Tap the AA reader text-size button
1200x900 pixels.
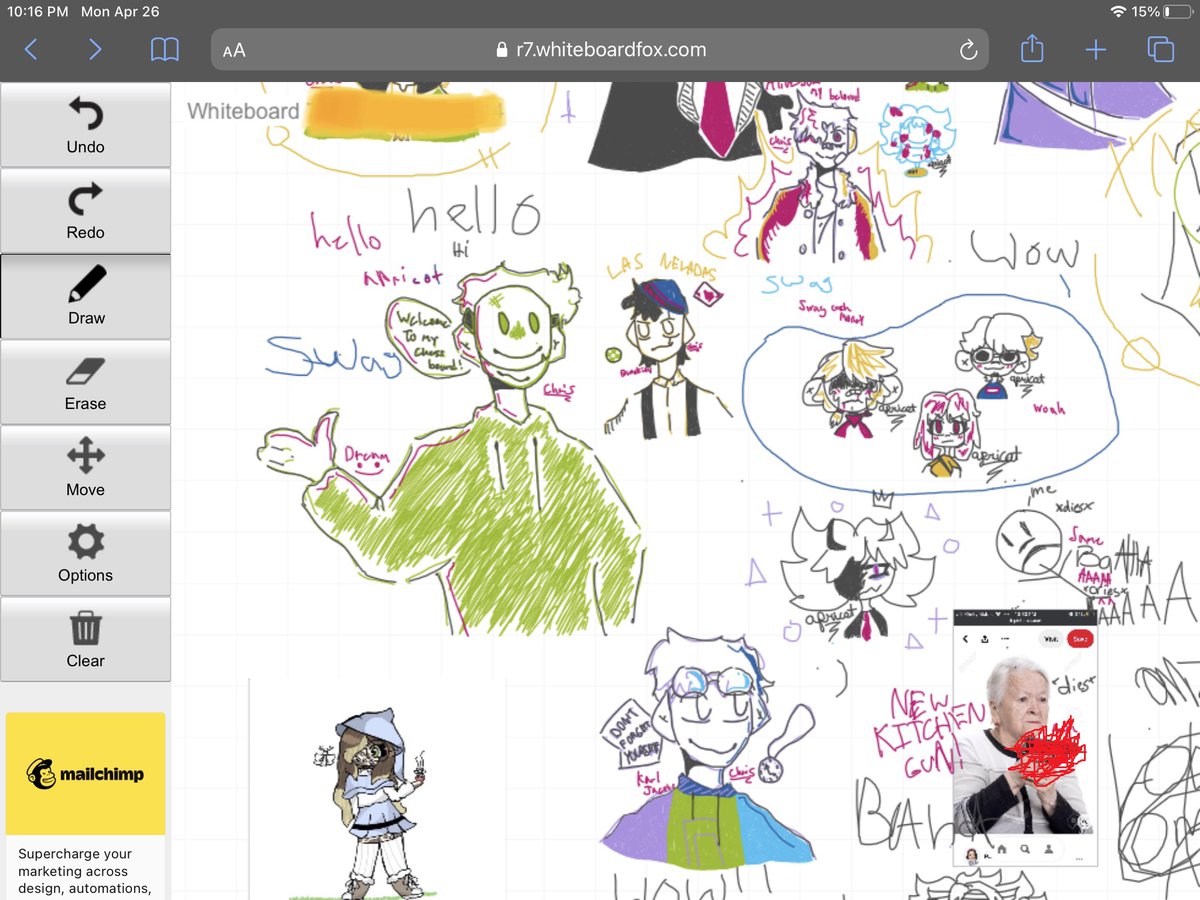234,50
